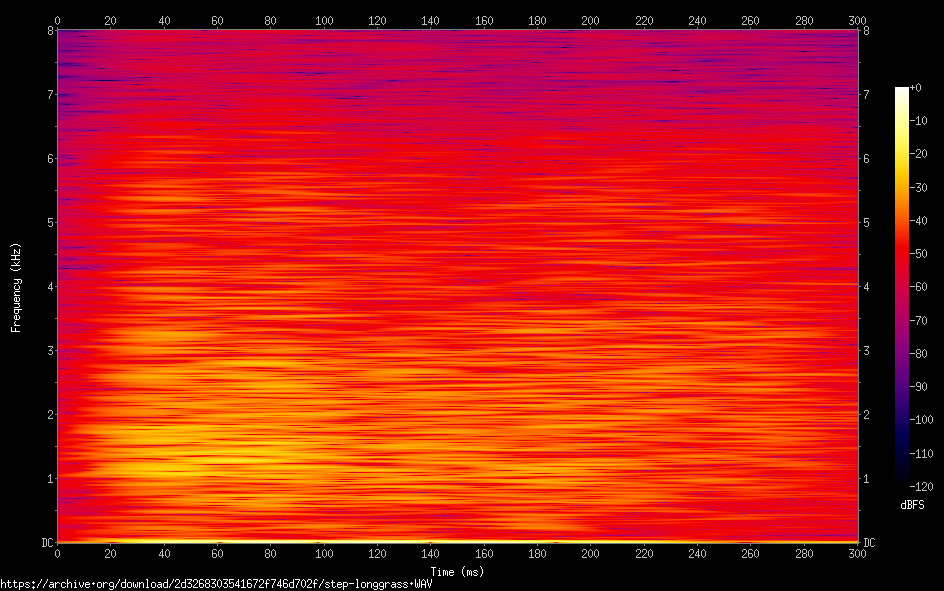Click the 140 ms tick on the bottom axis
944x591 pixels.
[431, 553]
